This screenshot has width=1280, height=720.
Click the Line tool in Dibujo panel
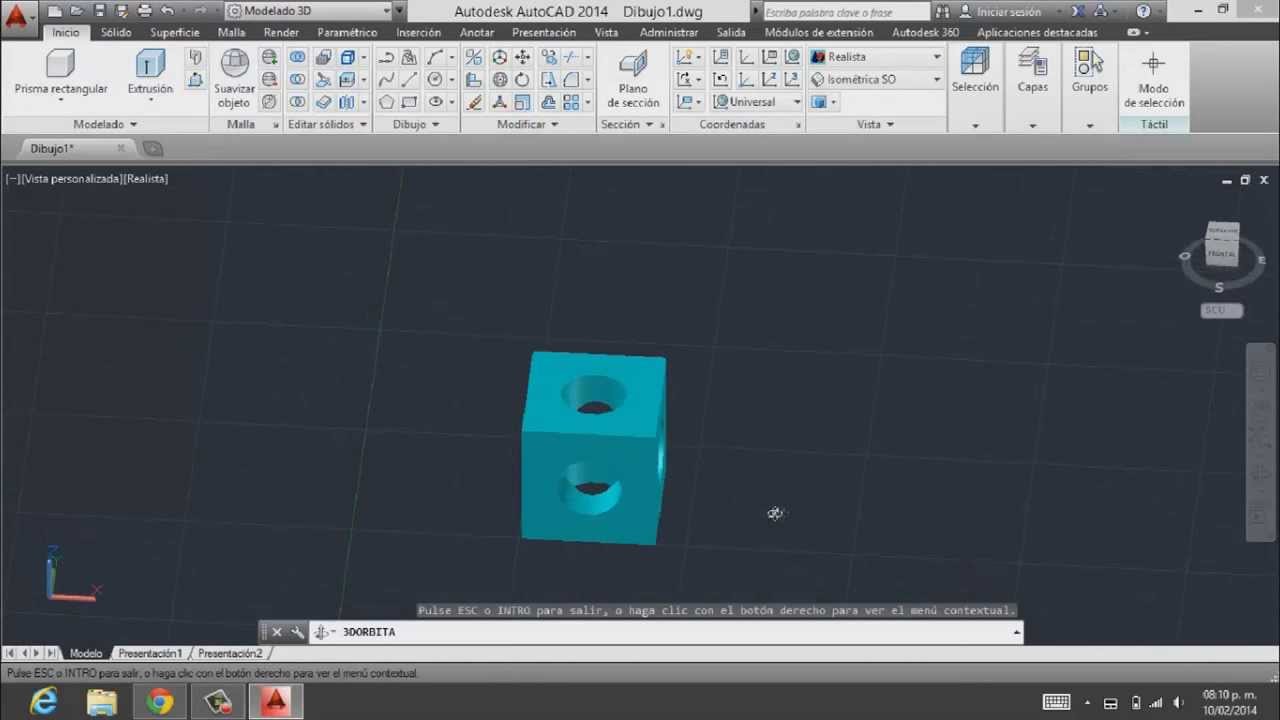click(410, 80)
